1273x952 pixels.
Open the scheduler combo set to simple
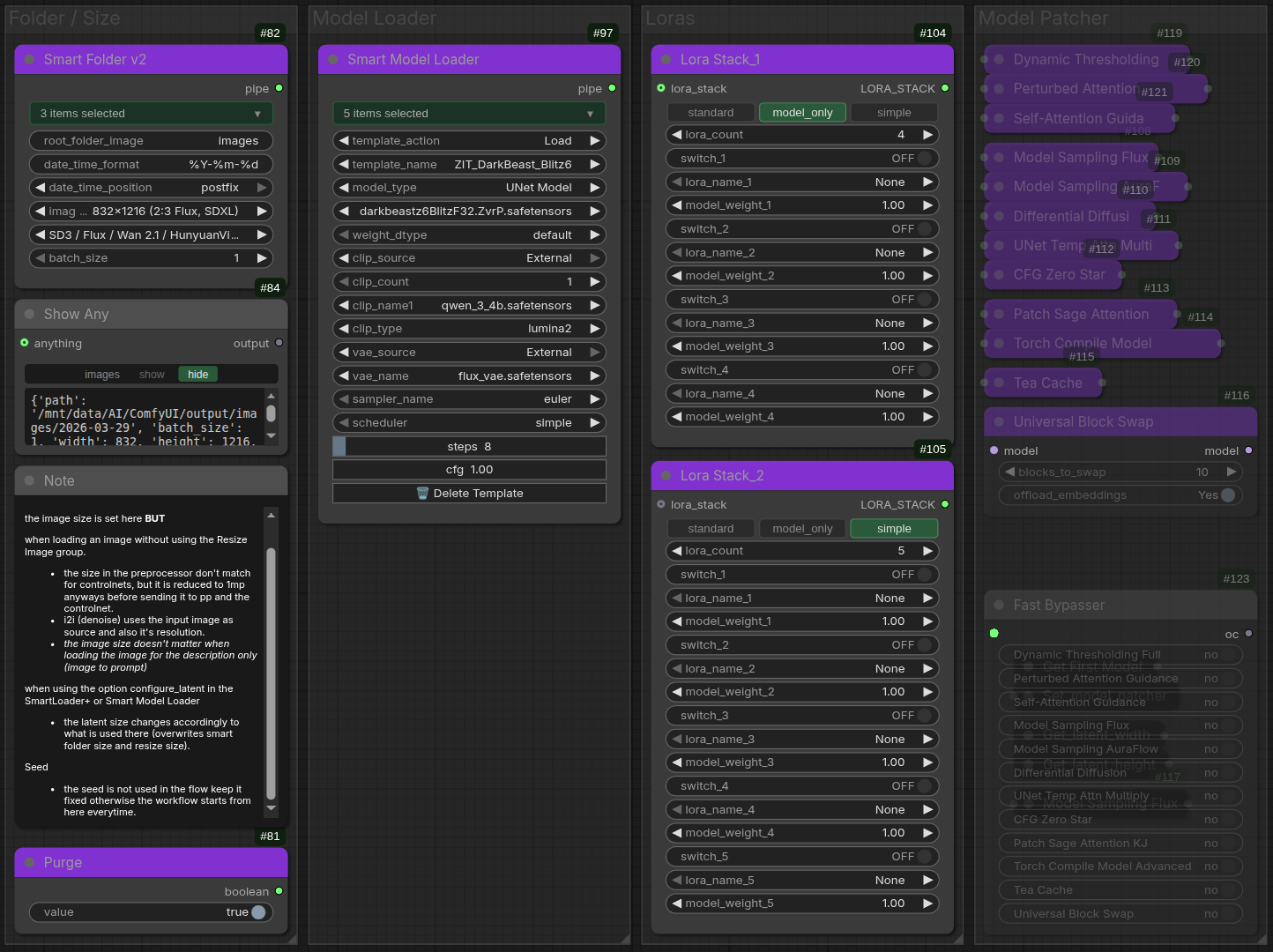tap(469, 423)
